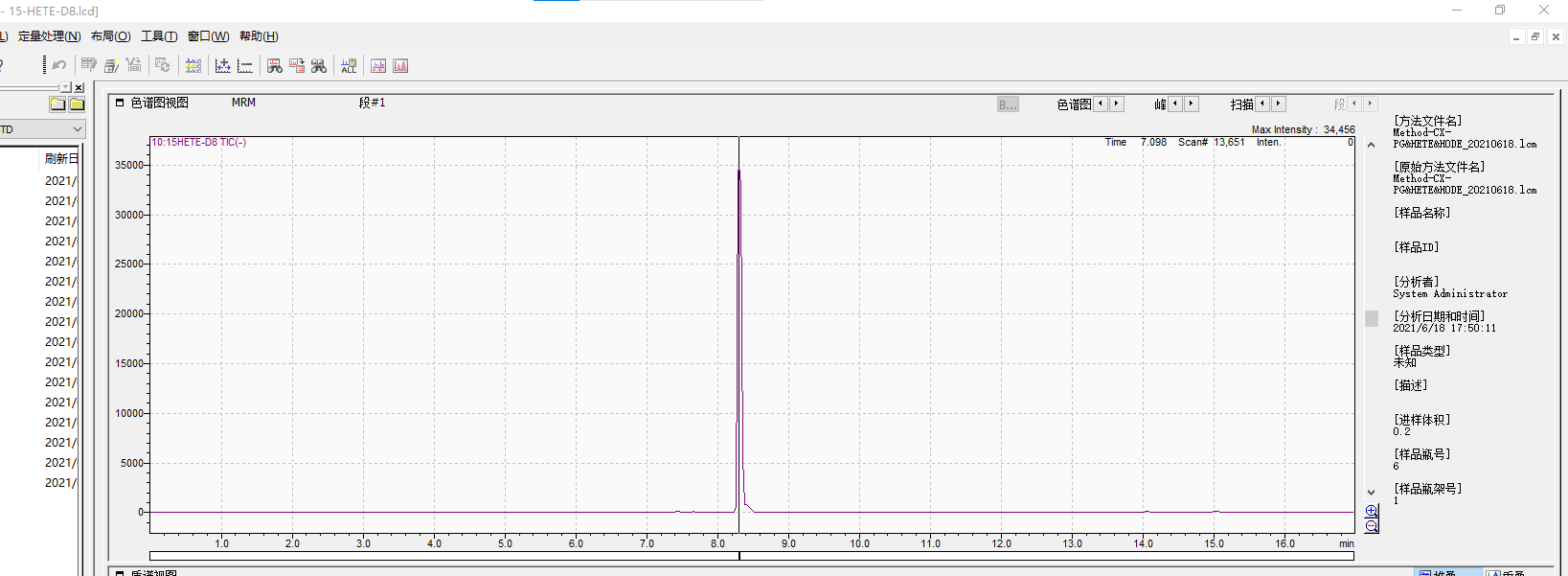Click the time range bar below the chromatogram

[752, 556]
